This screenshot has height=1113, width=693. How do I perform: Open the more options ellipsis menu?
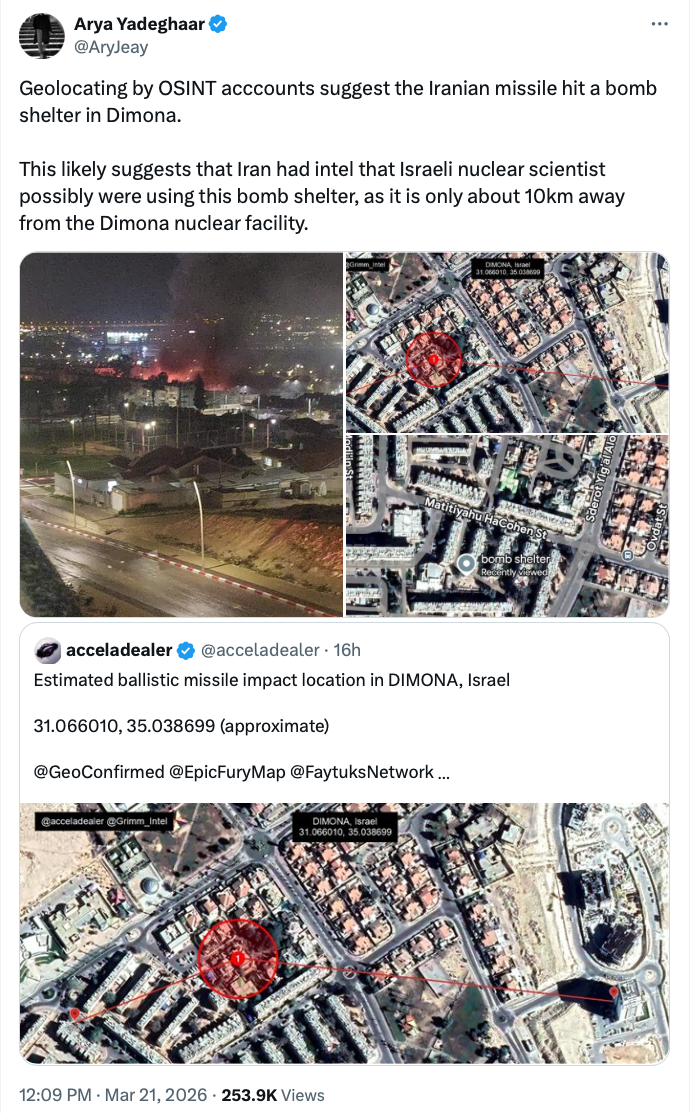[x=659, y=24]
